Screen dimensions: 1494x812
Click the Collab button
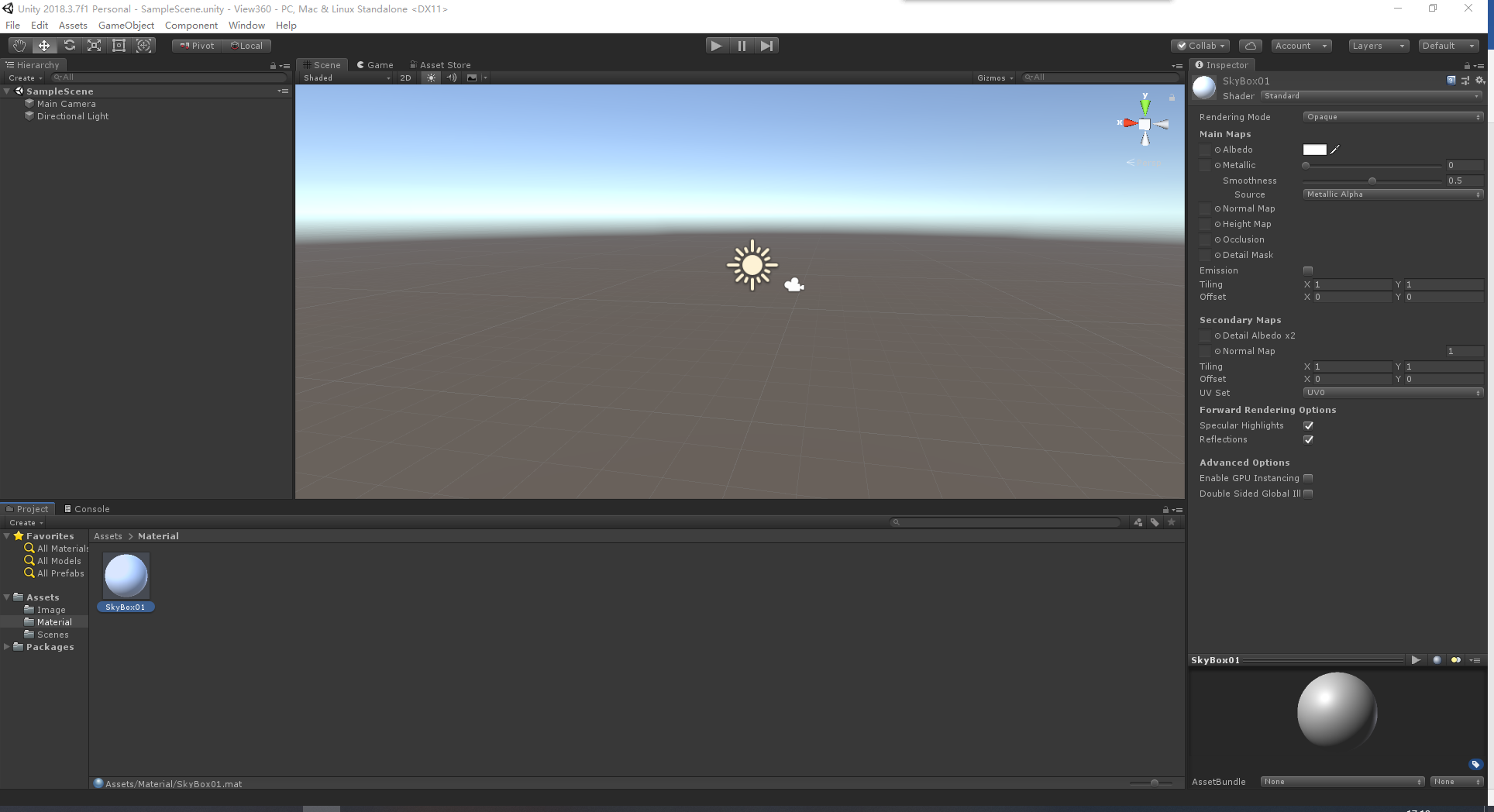point(1200,45)
